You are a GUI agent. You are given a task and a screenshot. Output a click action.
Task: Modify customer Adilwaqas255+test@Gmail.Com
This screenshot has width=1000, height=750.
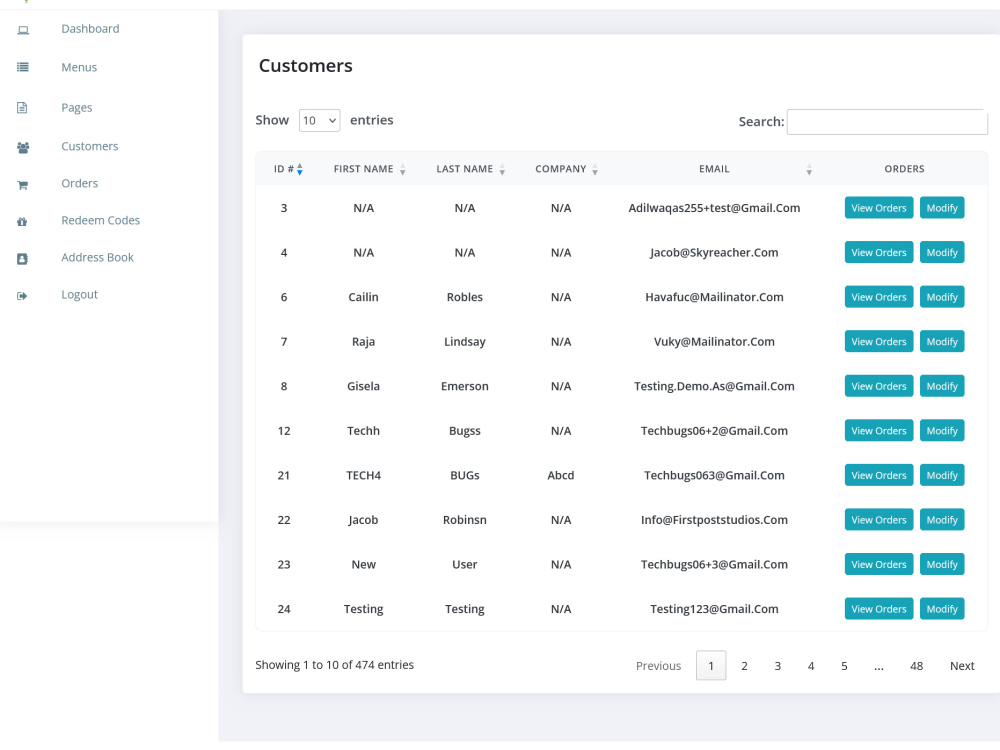click(942, 208)
